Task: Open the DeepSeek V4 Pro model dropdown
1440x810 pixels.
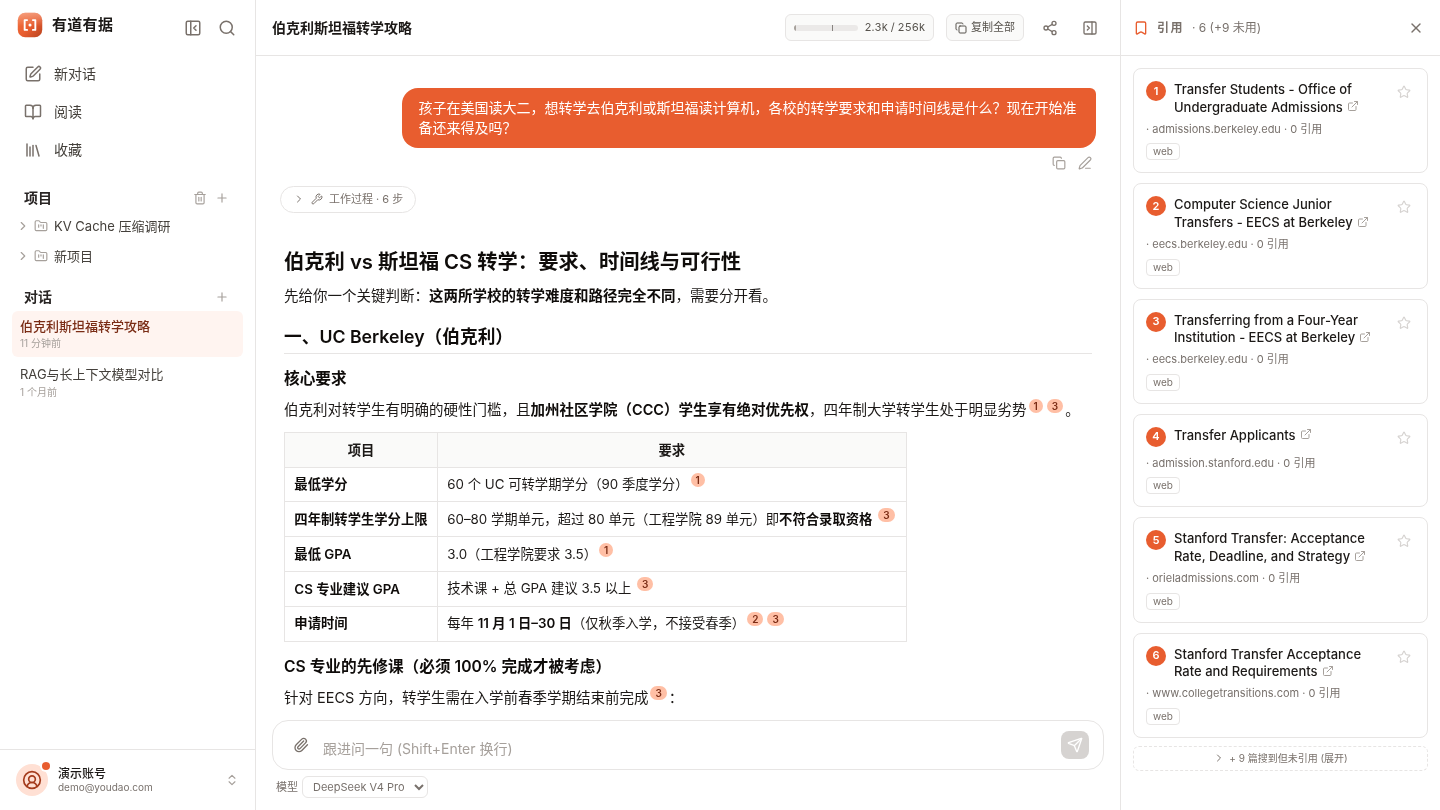Action: coord(365,787)
